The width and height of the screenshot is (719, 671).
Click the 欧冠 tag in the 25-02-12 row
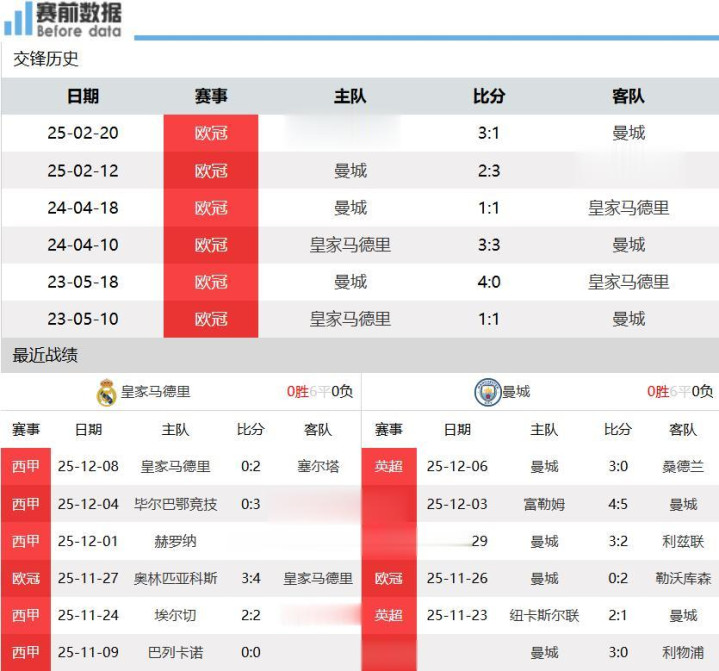point(211,171)
